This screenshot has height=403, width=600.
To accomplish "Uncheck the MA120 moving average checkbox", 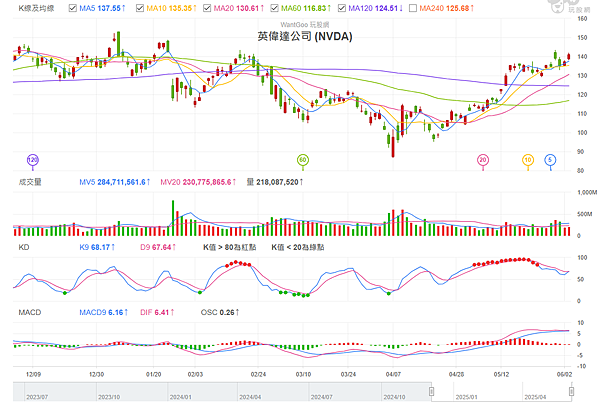I will click(x=342, y=8).
